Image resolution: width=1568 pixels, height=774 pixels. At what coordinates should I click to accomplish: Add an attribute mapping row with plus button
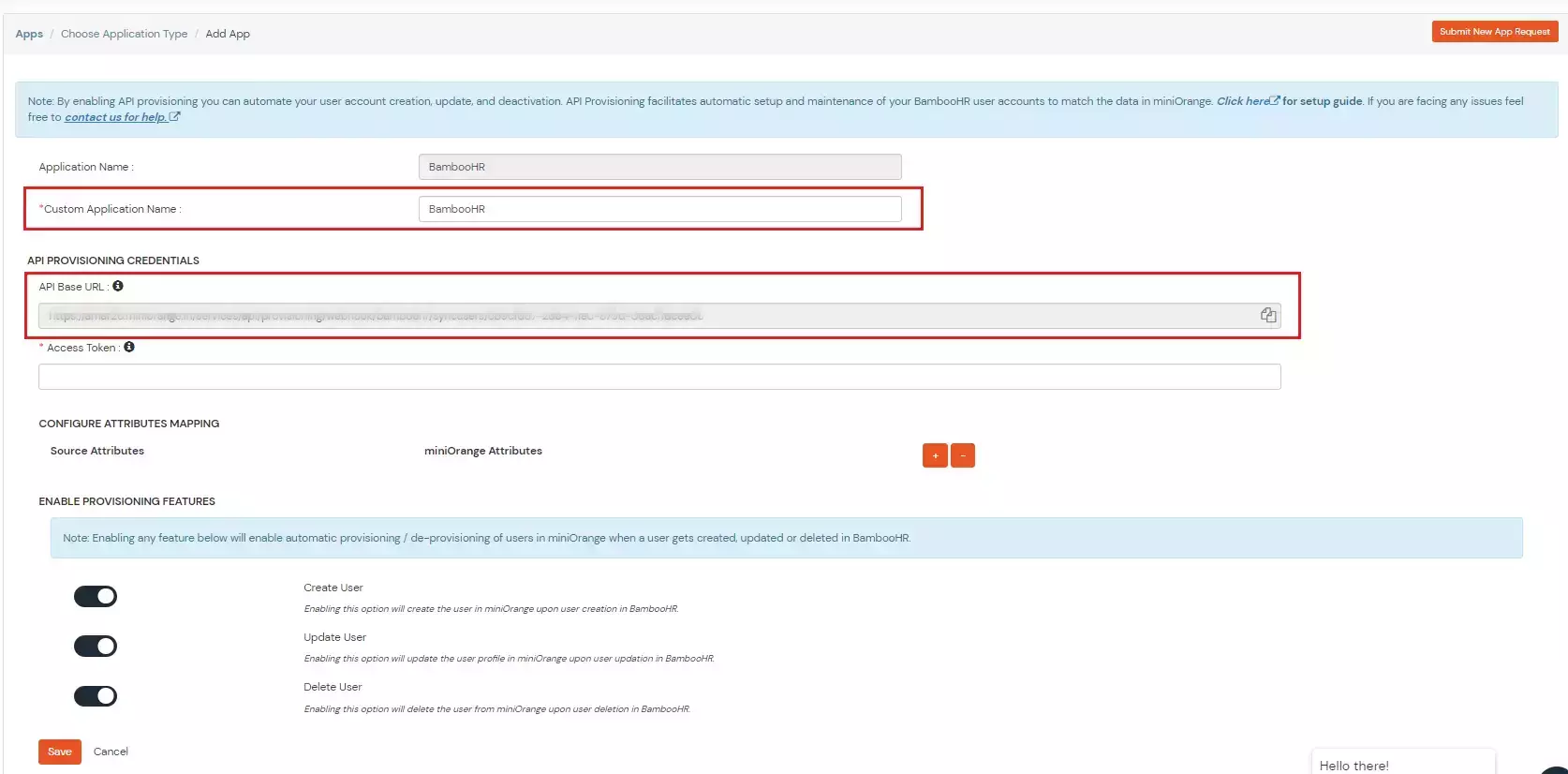click(x=935, y=455)
